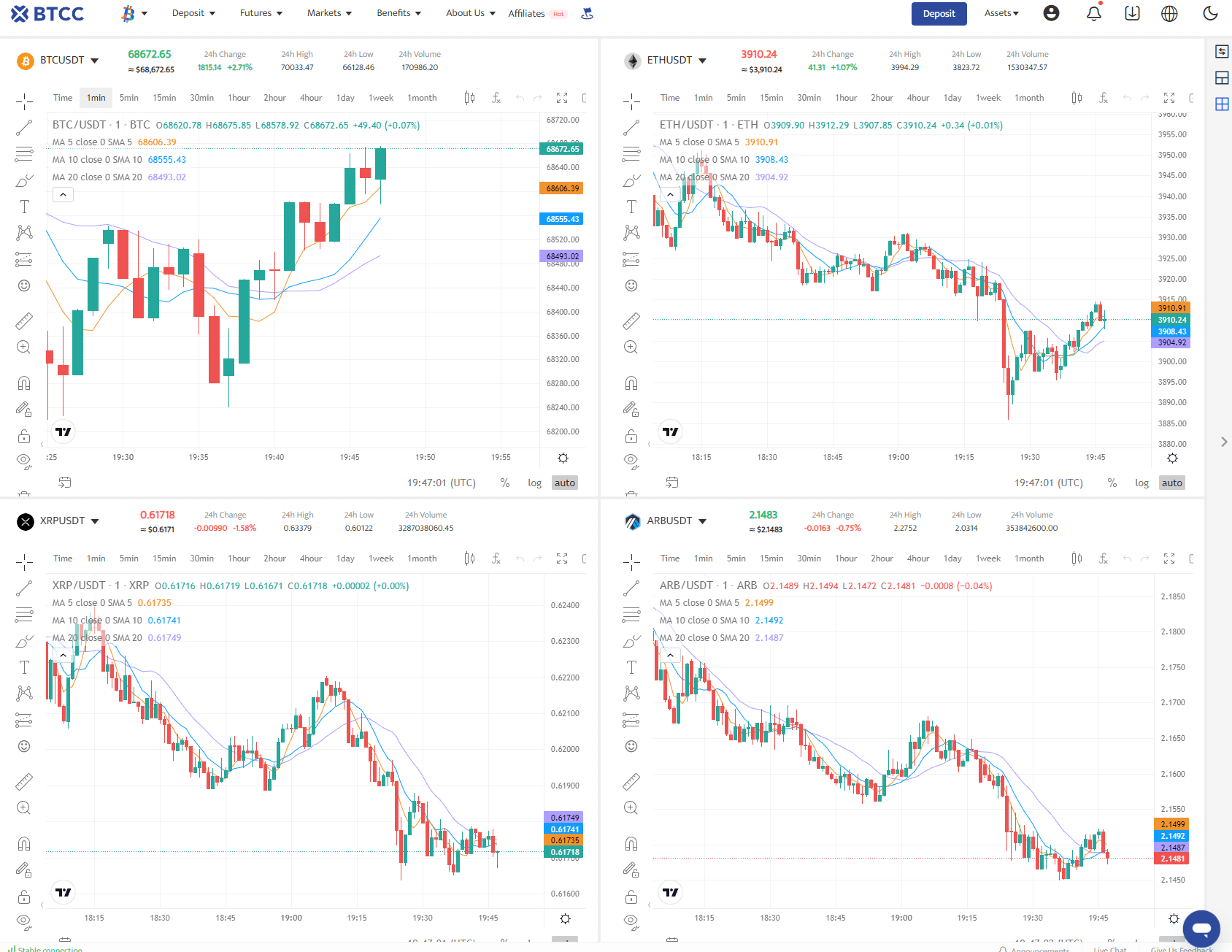
Task: Select 15min timeframe in ETHUSDT chart
Action: tap(771, 98)
